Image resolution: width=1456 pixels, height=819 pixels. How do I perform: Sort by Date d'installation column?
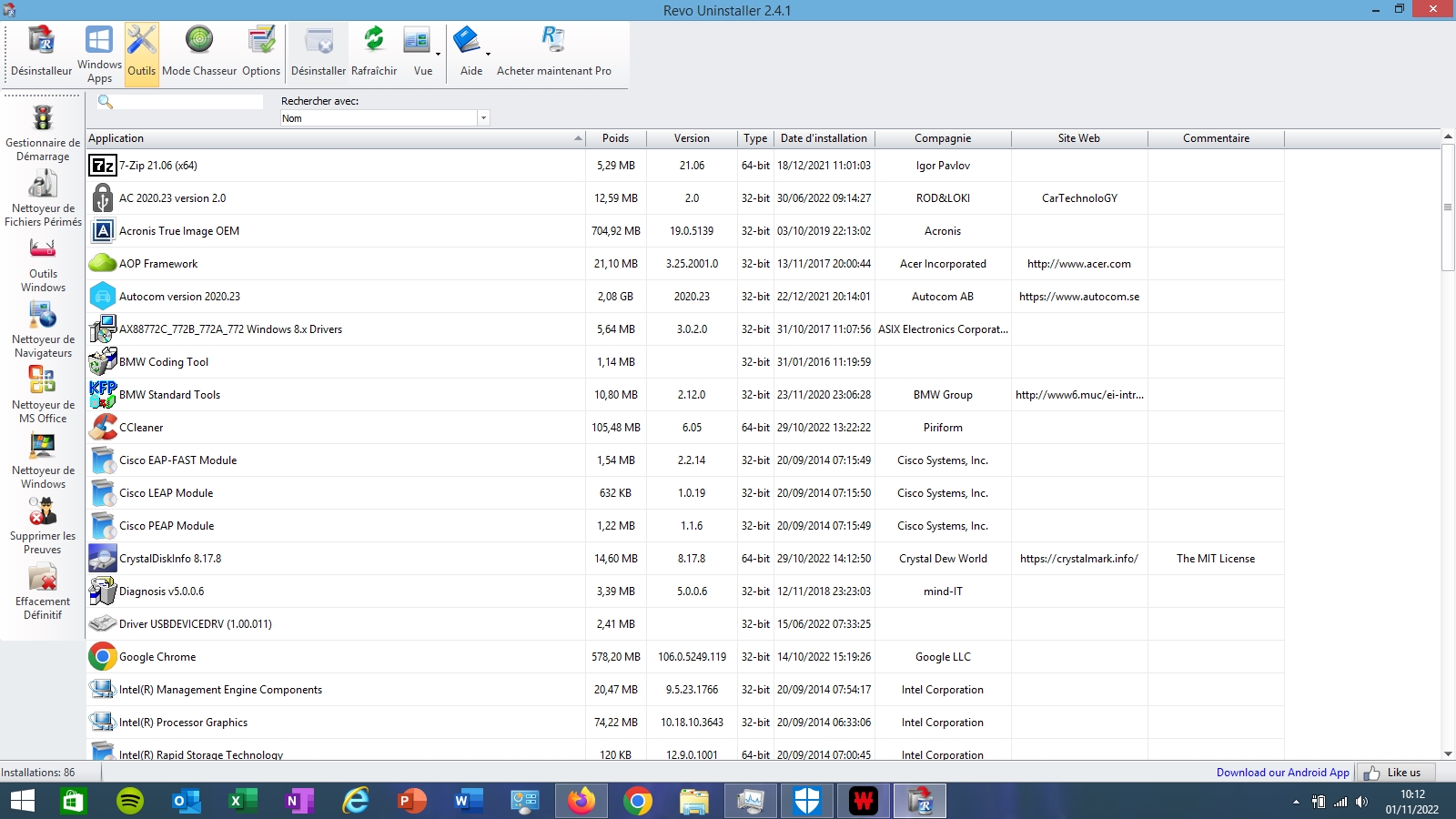[x=824, y=138]
